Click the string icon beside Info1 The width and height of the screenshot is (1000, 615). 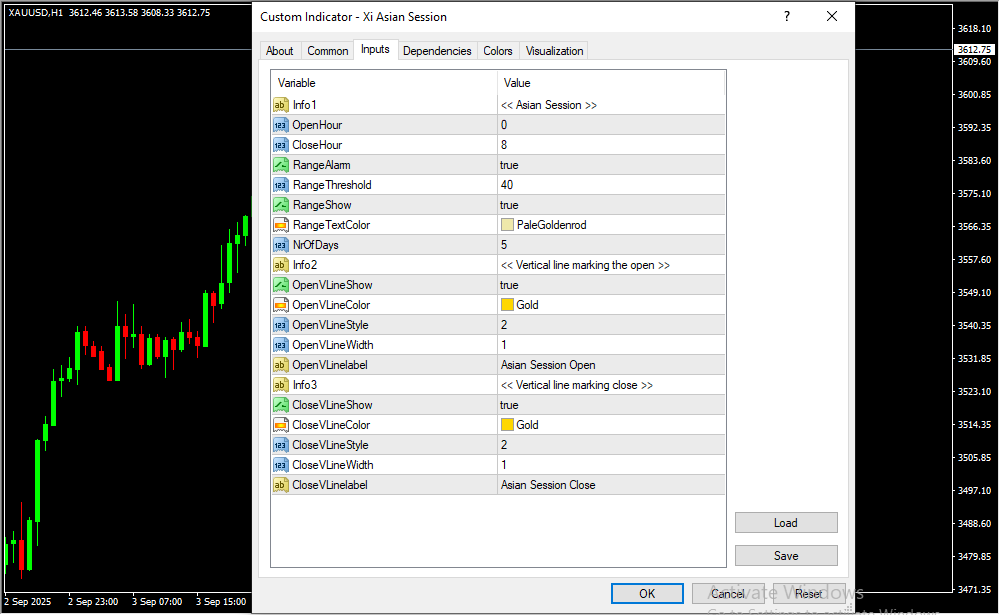coord(281,105)
